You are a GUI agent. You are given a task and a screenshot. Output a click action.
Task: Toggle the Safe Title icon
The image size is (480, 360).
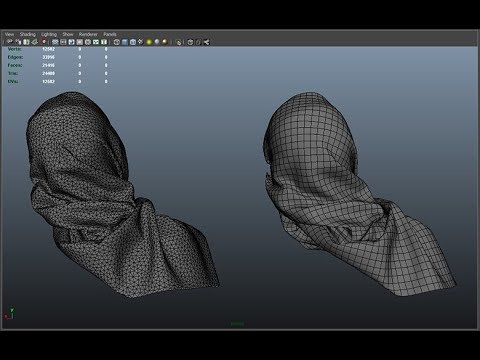tap(104, 42)
